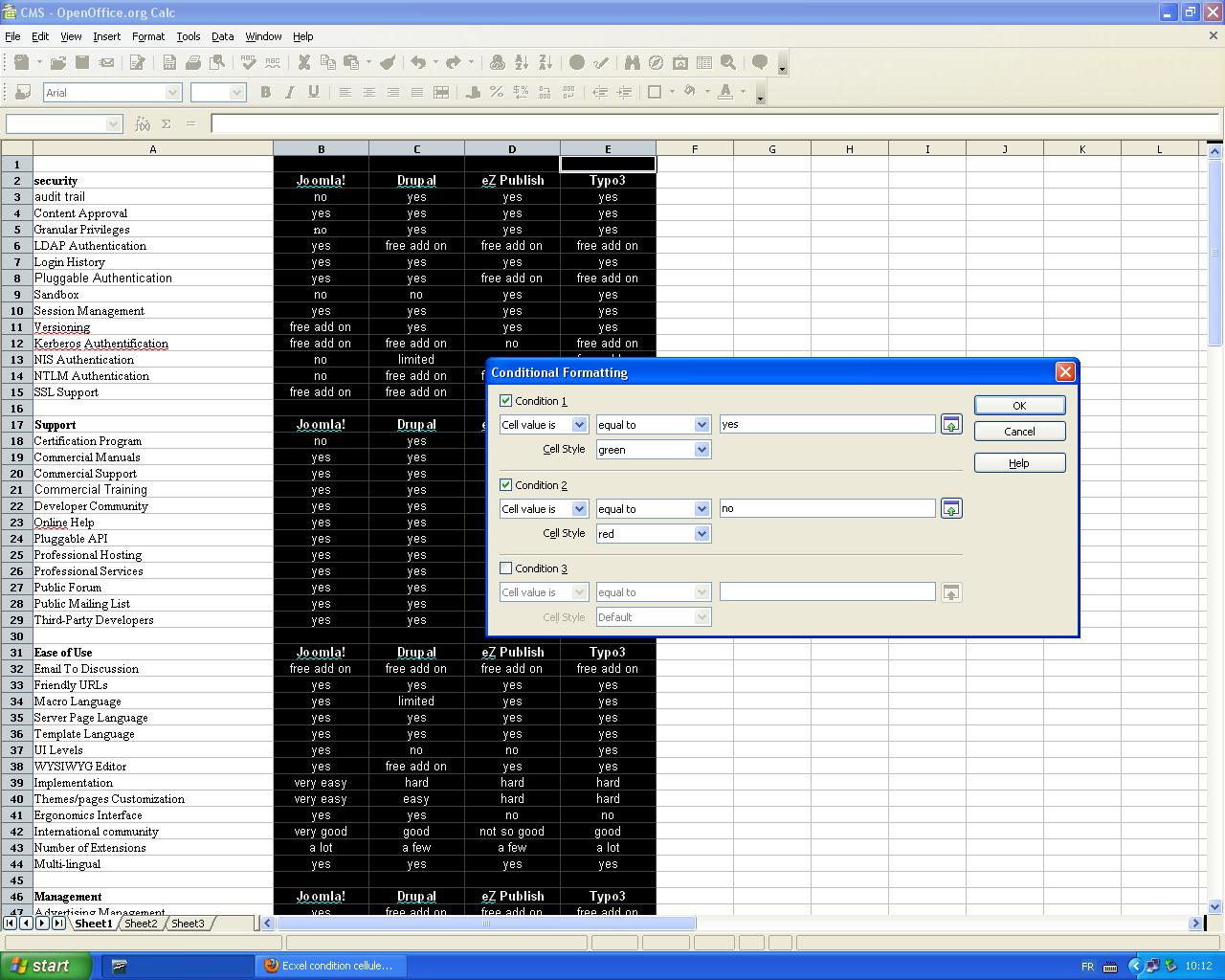
Task: Open Condition 1 'Cell value is' dropdown
Action: [x=579, y=425]
